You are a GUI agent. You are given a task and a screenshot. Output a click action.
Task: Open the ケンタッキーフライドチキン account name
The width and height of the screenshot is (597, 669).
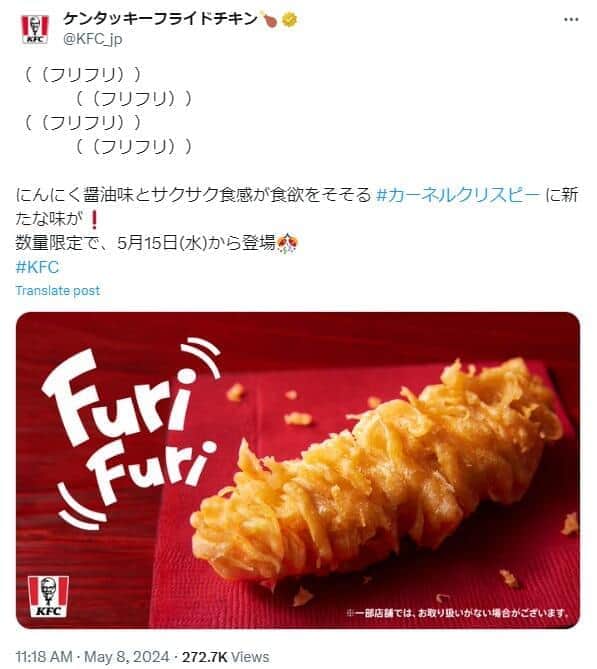pyautogui.click(x=160, y=19)
